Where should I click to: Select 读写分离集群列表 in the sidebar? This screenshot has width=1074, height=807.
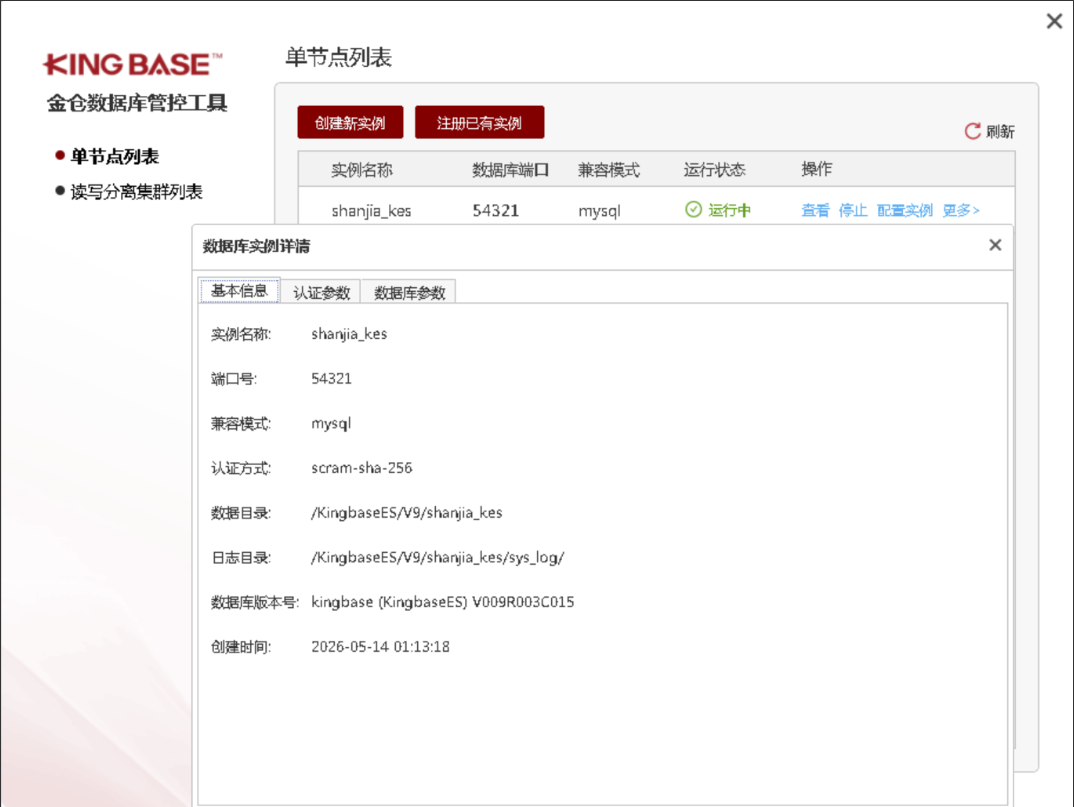point(136,192)
